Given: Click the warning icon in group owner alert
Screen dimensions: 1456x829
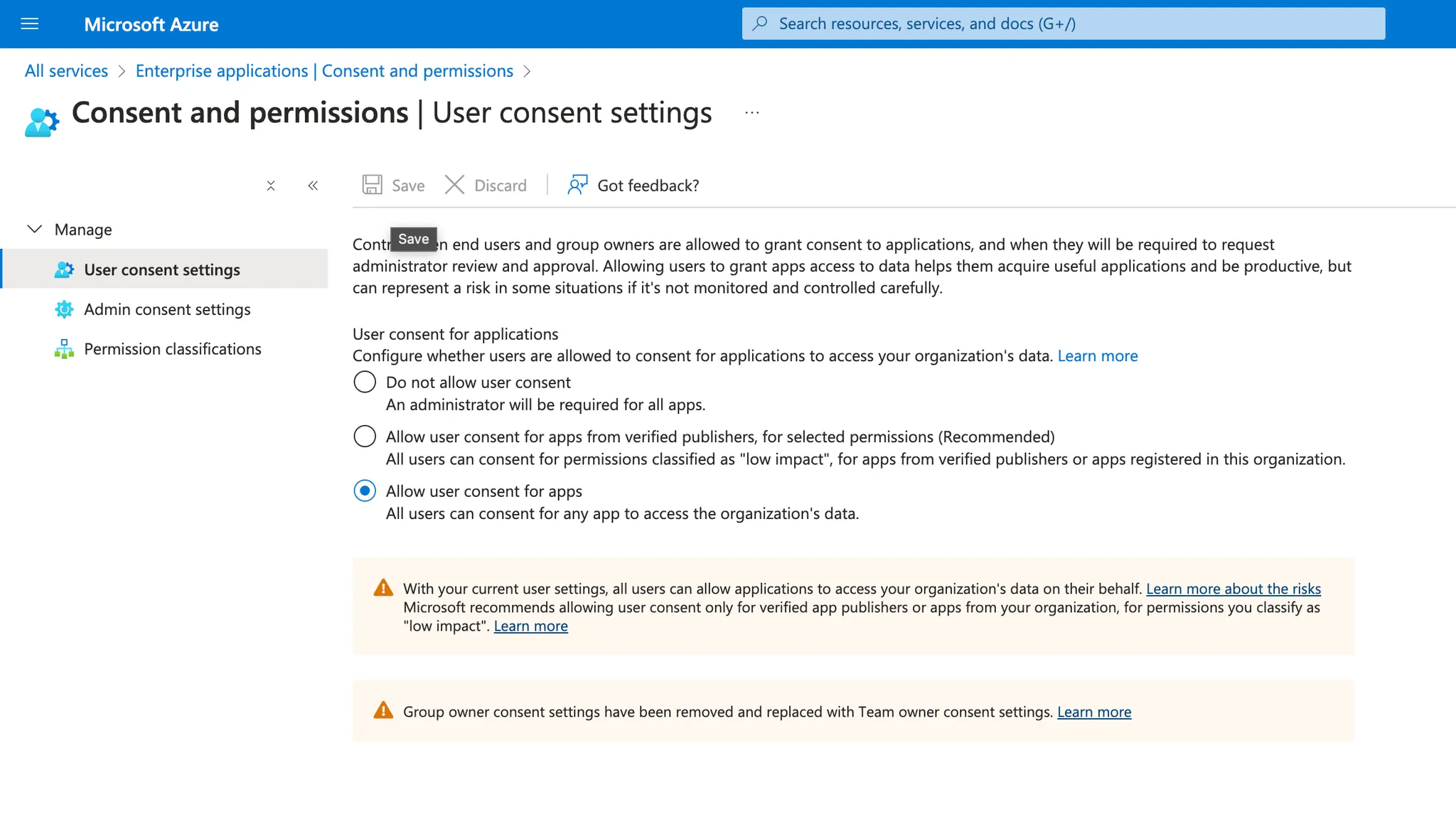Looking at the screenshot, I should click(383, 710).
